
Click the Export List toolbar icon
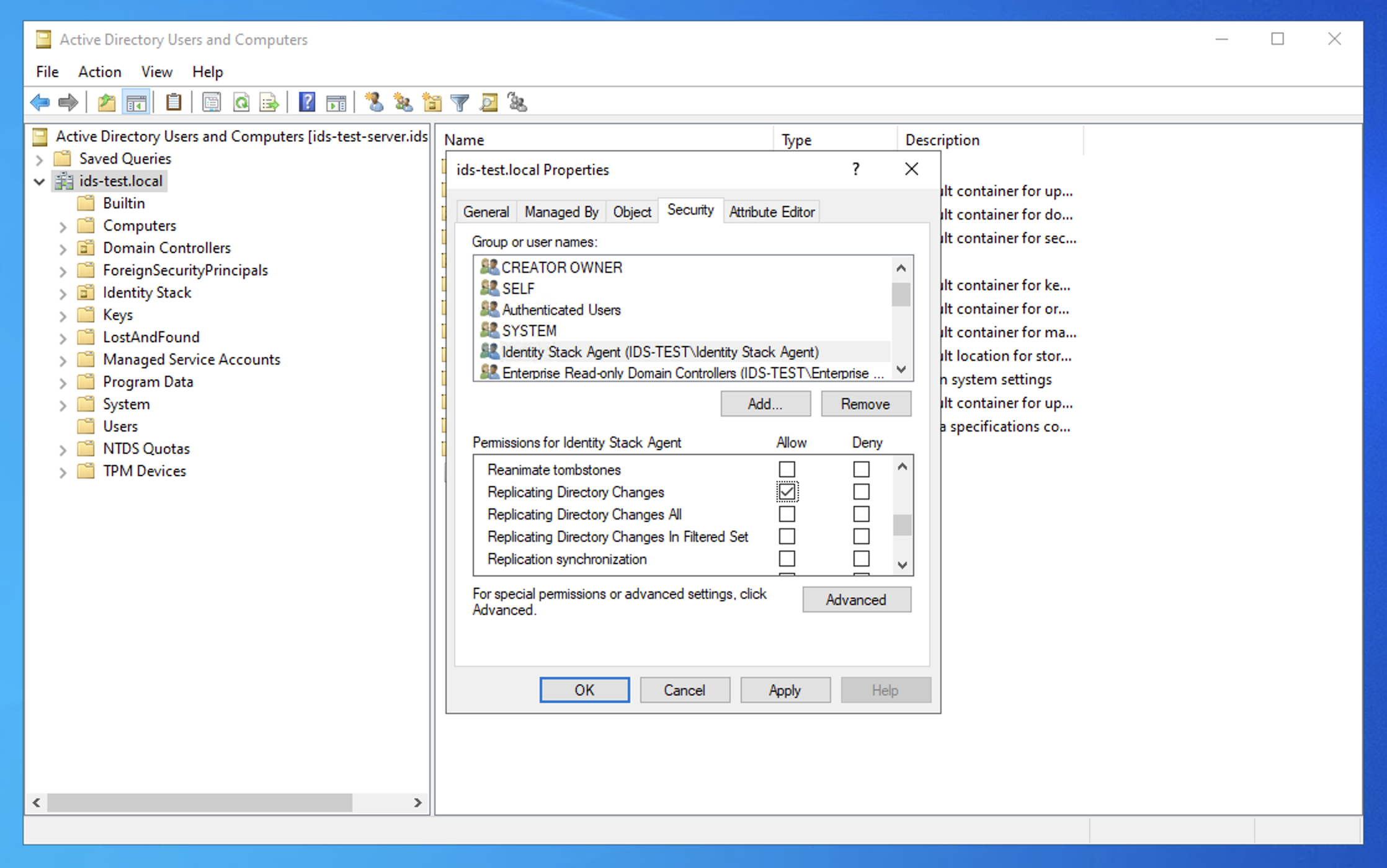tap(269, 102)
